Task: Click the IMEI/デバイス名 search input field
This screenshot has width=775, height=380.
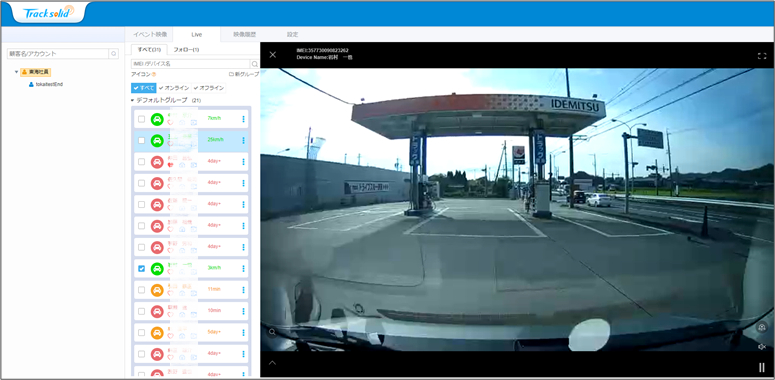Action: coord(191,64)
